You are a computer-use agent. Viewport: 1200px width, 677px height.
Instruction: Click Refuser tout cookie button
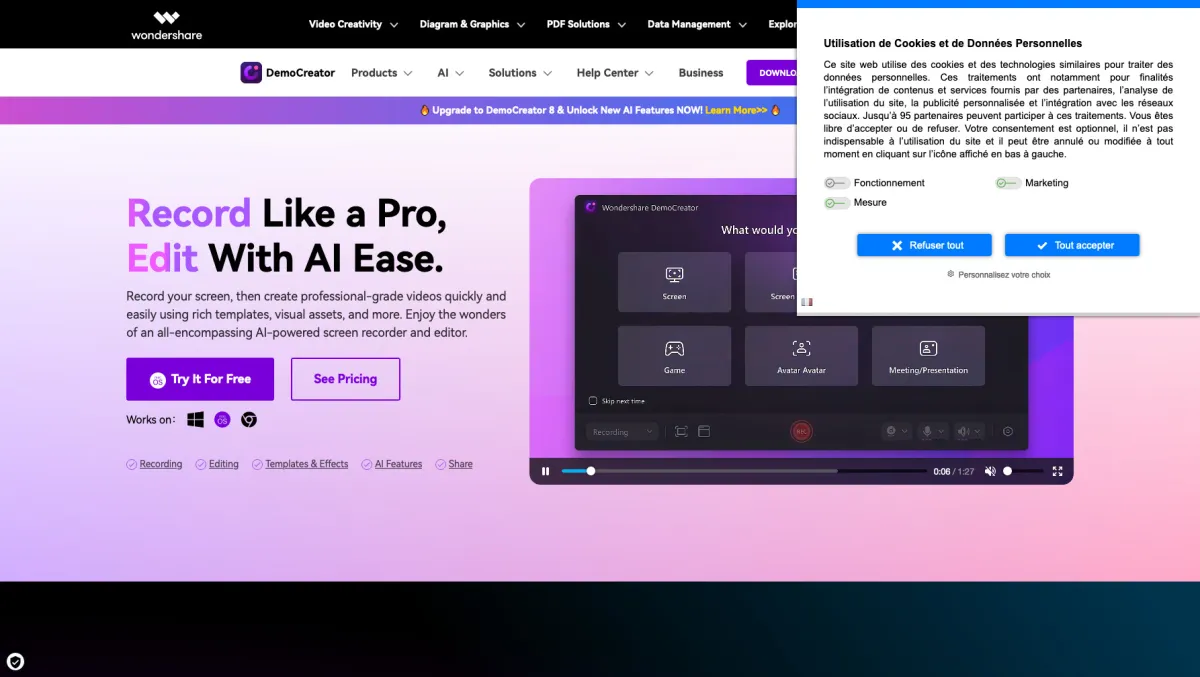(x=924, y=245)
